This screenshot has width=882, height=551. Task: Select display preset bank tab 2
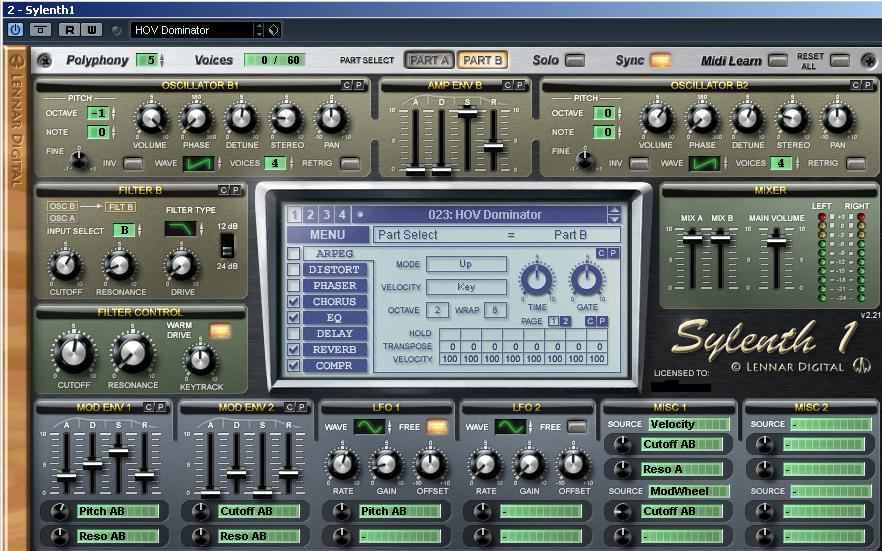coord(310,214)
